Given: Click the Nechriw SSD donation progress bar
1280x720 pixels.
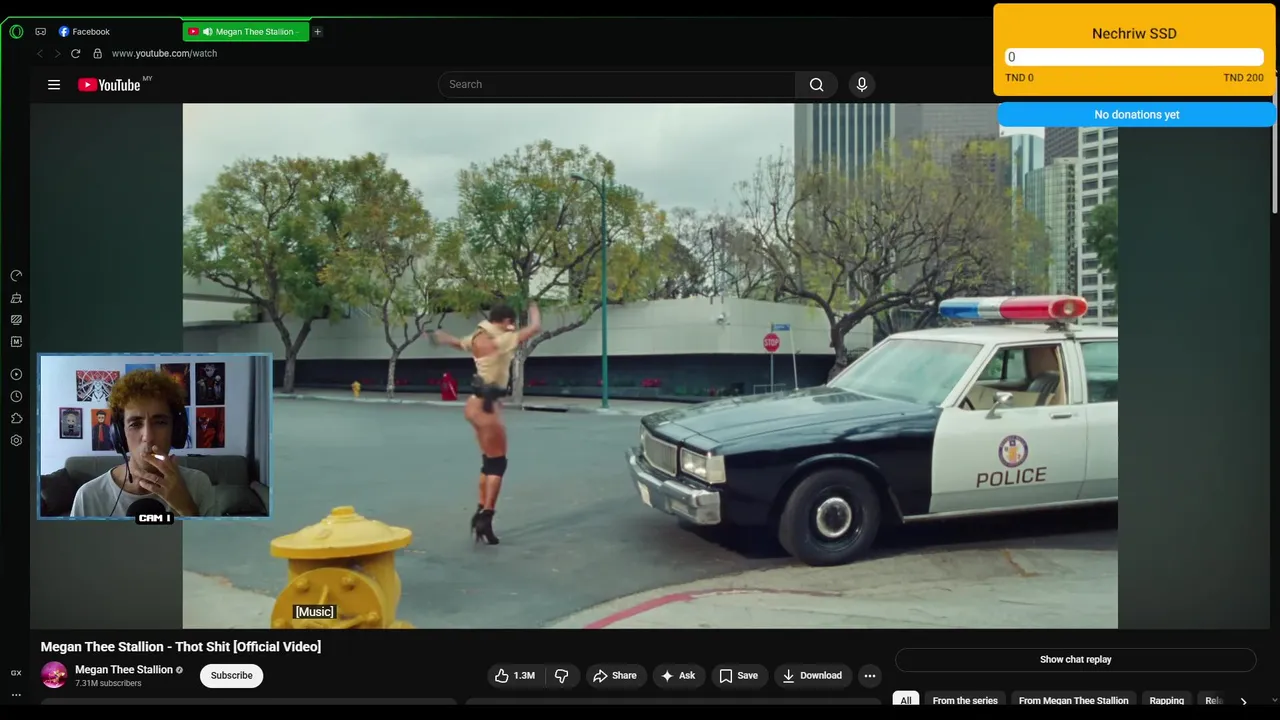Looking at the screenshot, I should click(1134, 57).
